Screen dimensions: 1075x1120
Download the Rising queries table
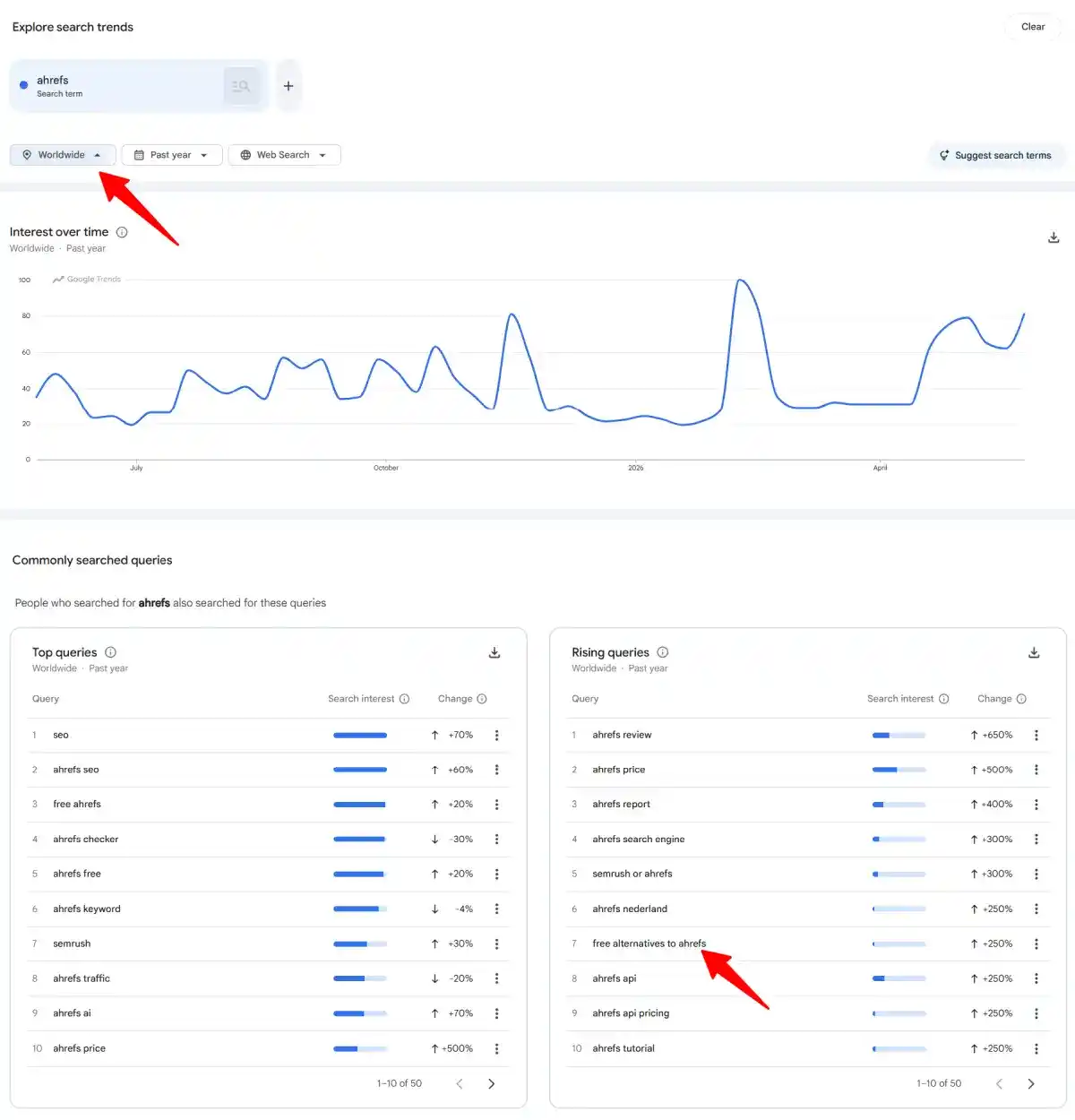[x=1034, y=653]
